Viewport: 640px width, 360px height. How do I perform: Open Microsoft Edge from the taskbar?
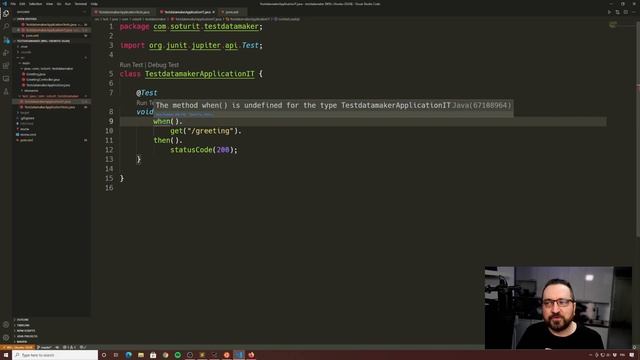pyautogui.click(x=129, y=355)
